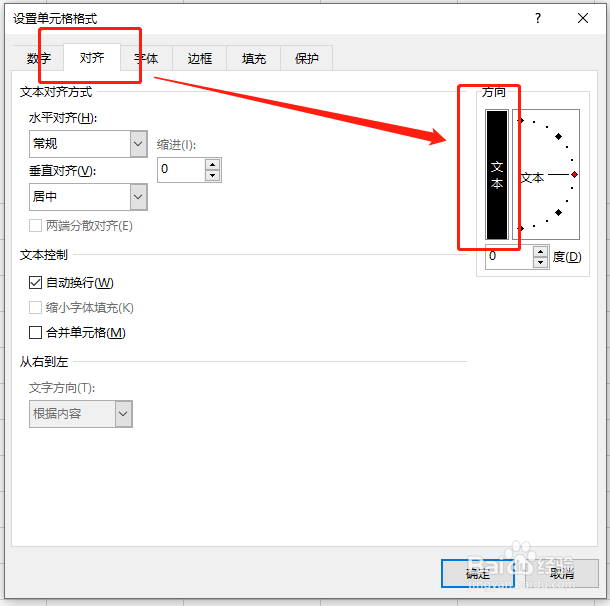The image size is (610, 606).
Task: Click the lower black diamond angle marker
Action: pyautogui.click(x=558, y=212)
